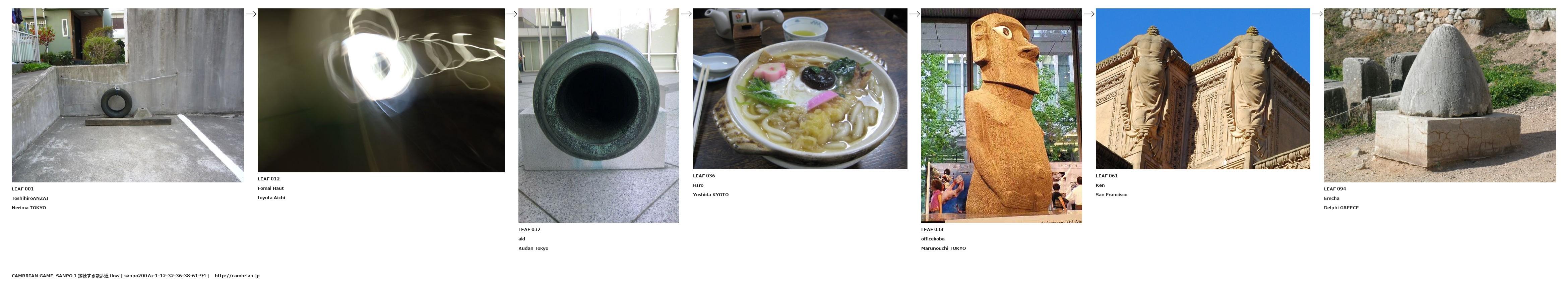Click the arrow between LEAF 001 and 012

[251, 14]
